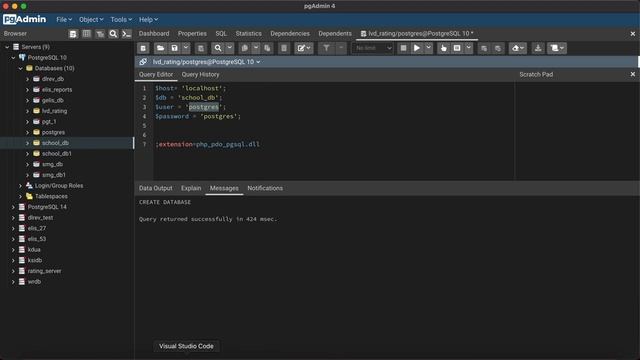Click the Visual Studio Code tooltip label

coord(186,346)
